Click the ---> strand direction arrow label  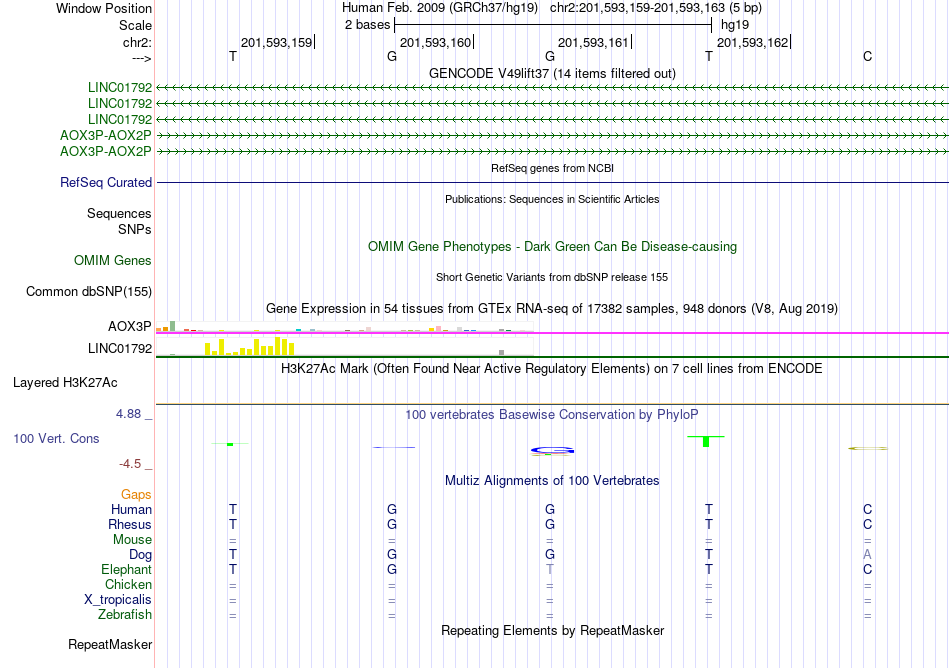click(x=141, y=58)
